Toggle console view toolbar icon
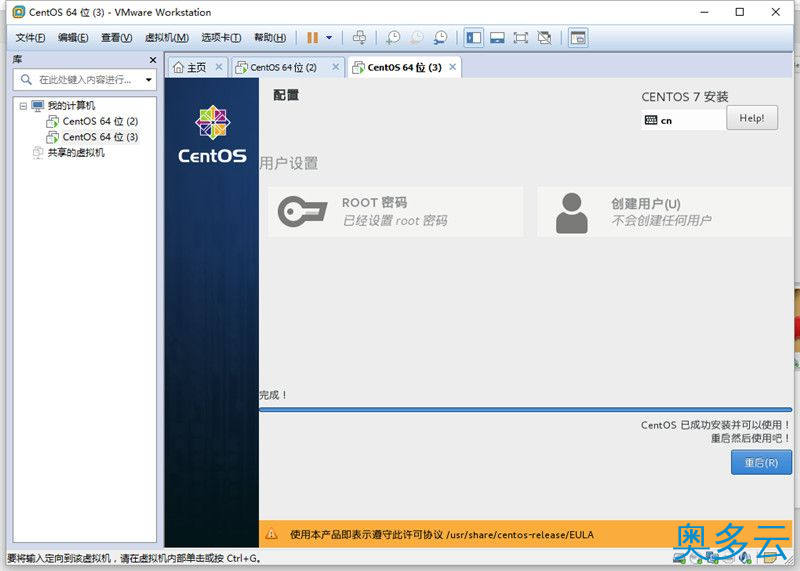Viewport: 800px width, 571px height. pyautogui.click(x=578, y=38)
